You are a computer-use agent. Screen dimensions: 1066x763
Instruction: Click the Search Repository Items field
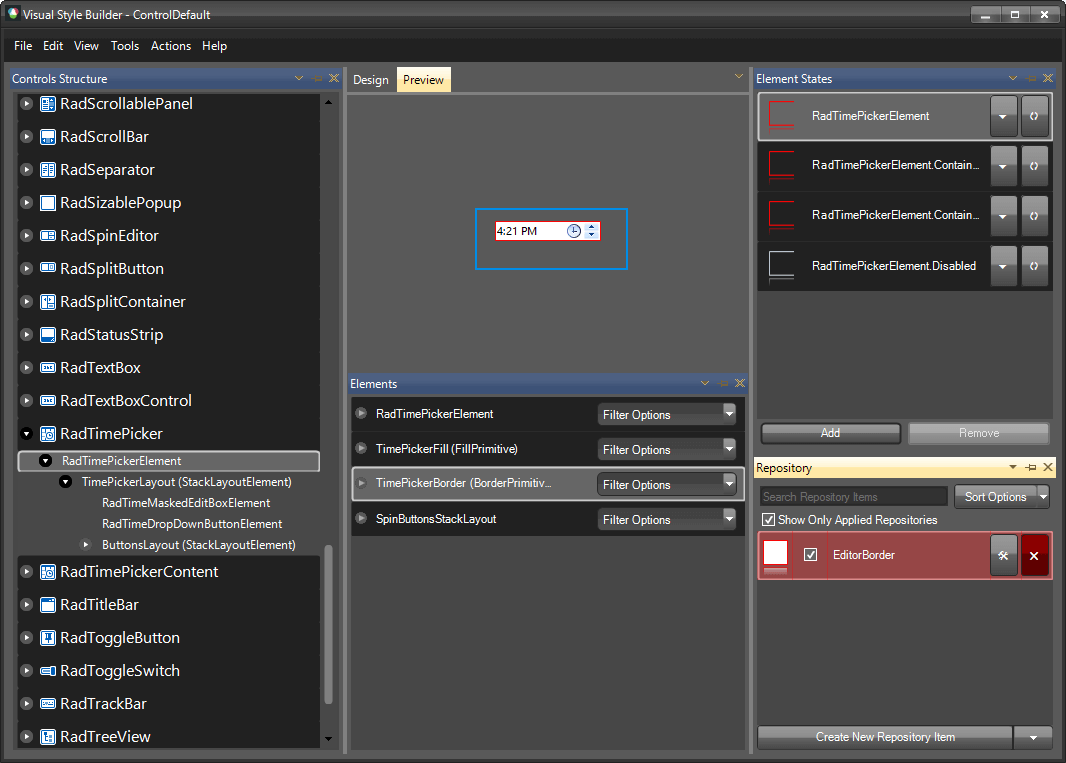852,496
